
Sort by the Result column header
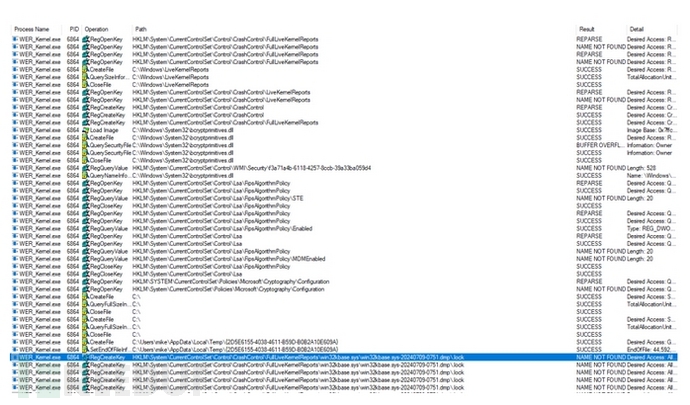pos(587,29)
